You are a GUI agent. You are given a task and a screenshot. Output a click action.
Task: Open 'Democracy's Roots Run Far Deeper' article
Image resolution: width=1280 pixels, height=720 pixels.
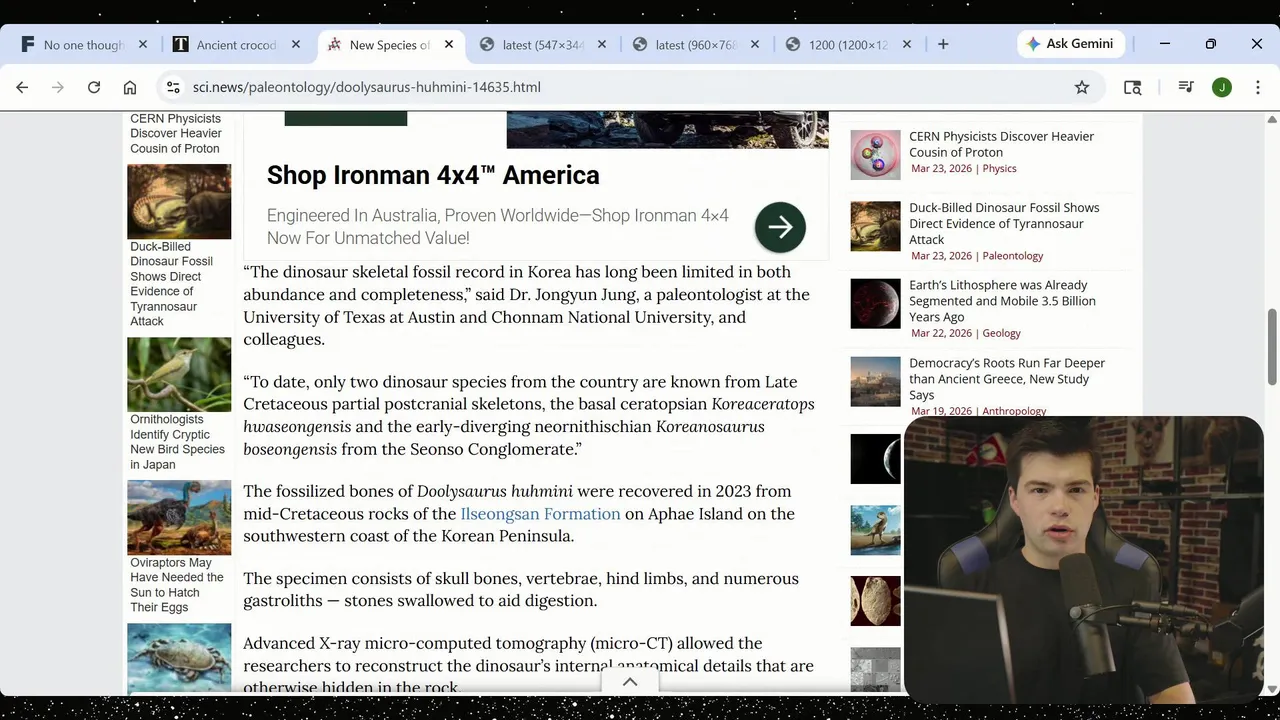[x=1007, y=378]
